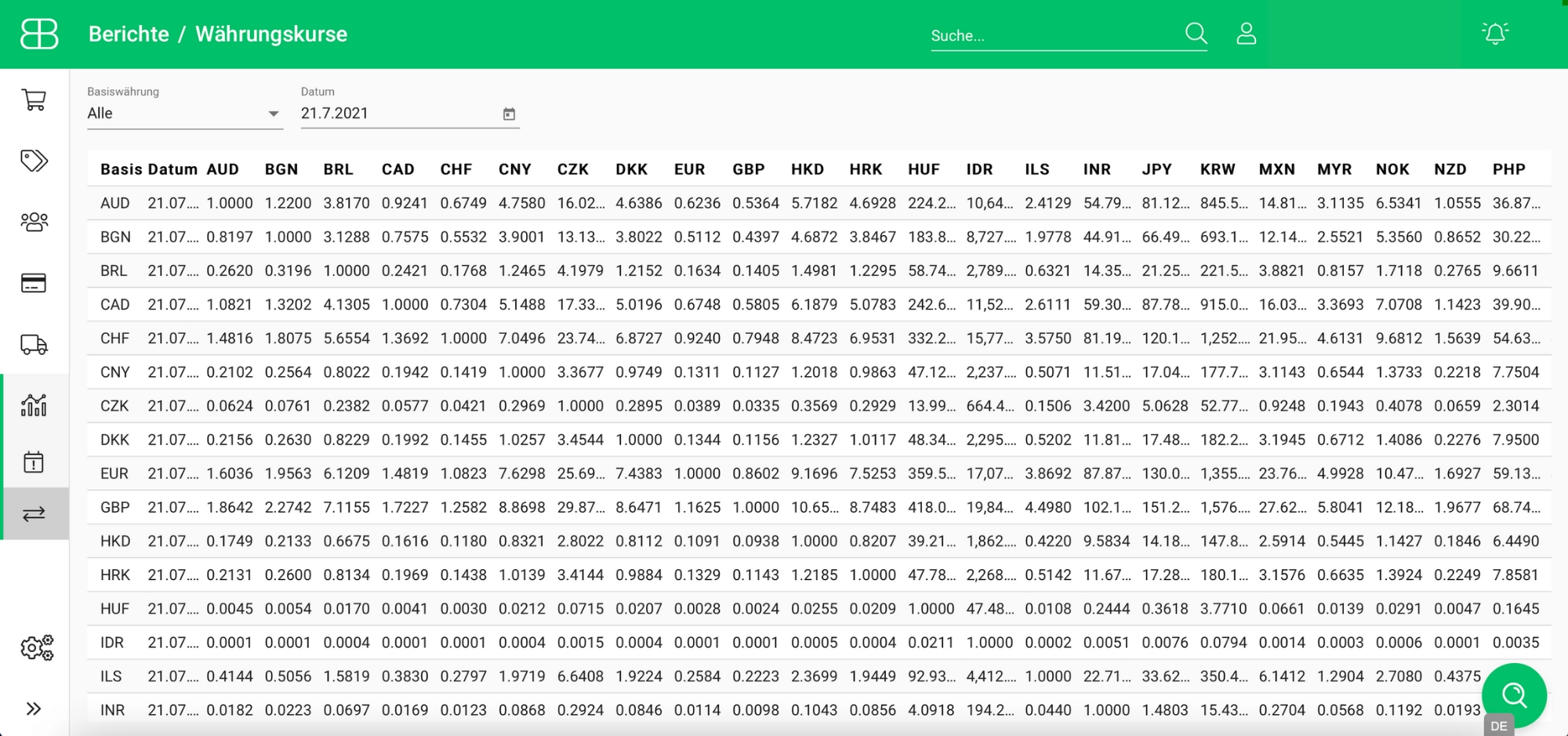This screenshot has height=736, width=1568.
Task: Open the customers group sidebar icon
Action: [x=34, y=222]
